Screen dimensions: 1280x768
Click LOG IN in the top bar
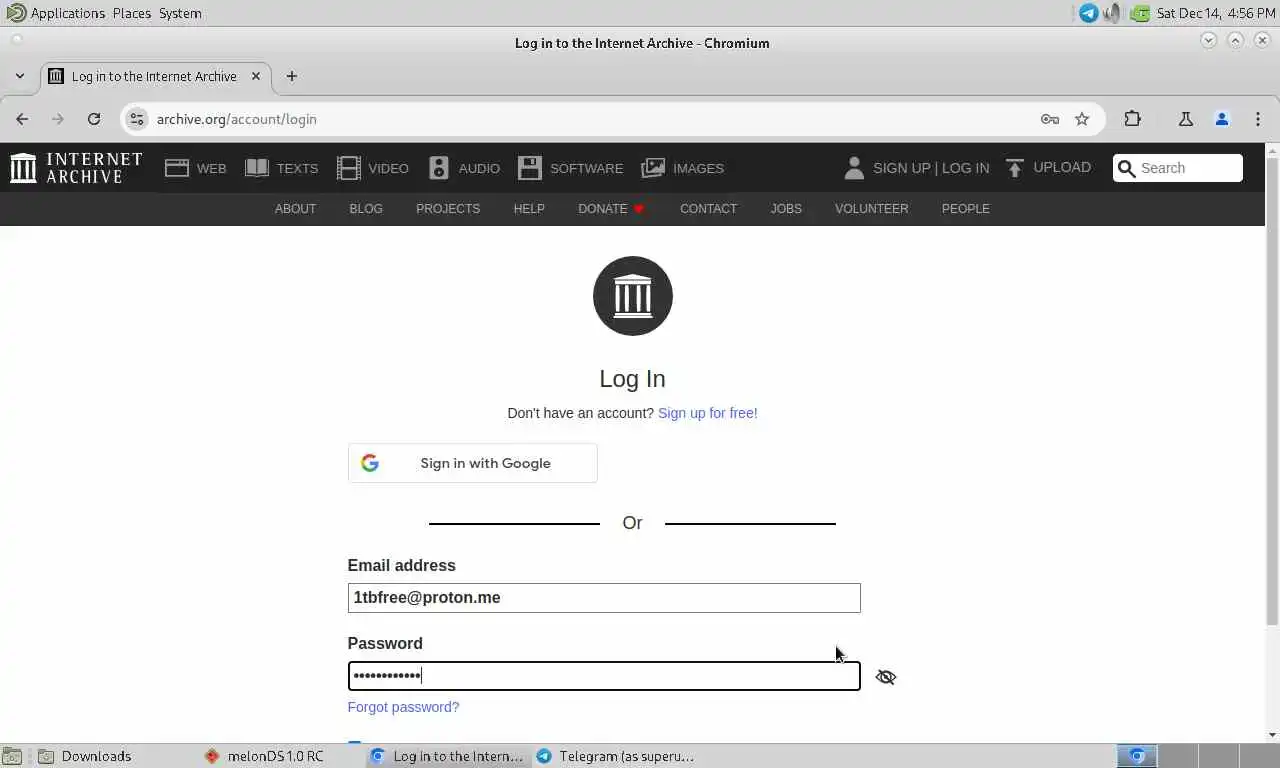coord(965,168)
